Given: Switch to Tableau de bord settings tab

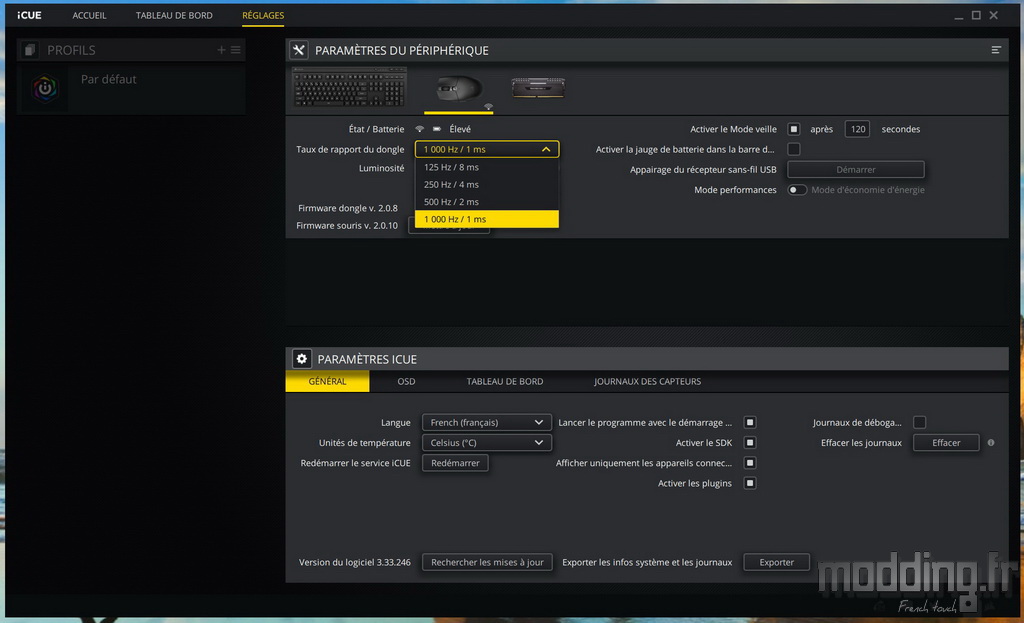Looking at the screenshot, I should 505,381.
